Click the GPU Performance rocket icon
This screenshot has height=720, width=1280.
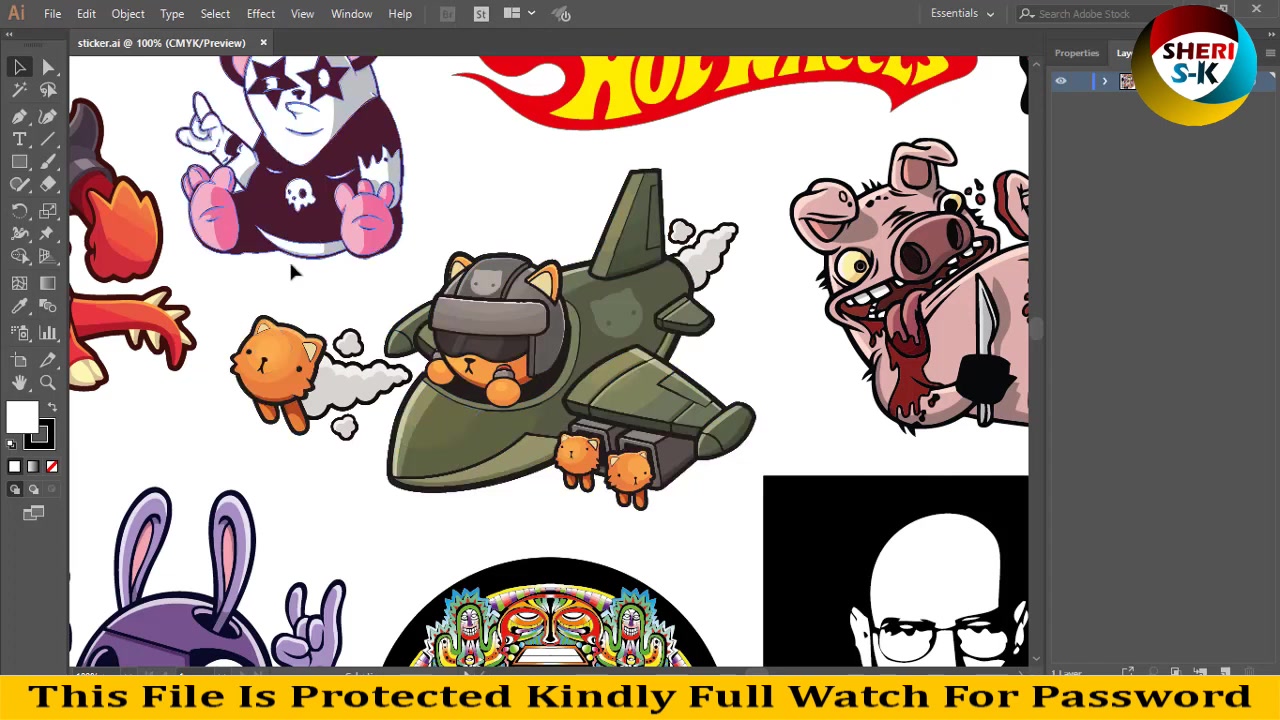click(x=562, y=14)
